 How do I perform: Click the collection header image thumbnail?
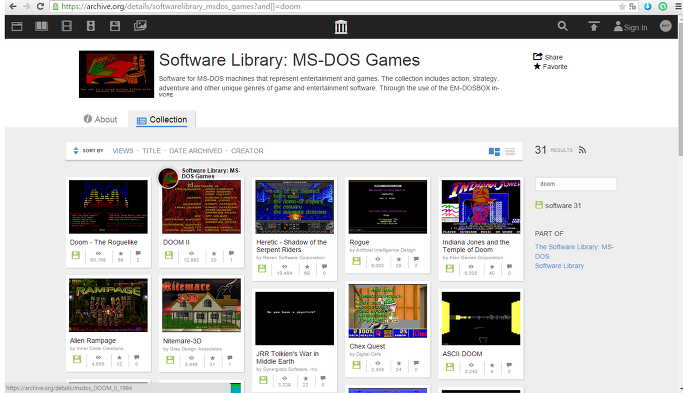(x=116, y=74)
